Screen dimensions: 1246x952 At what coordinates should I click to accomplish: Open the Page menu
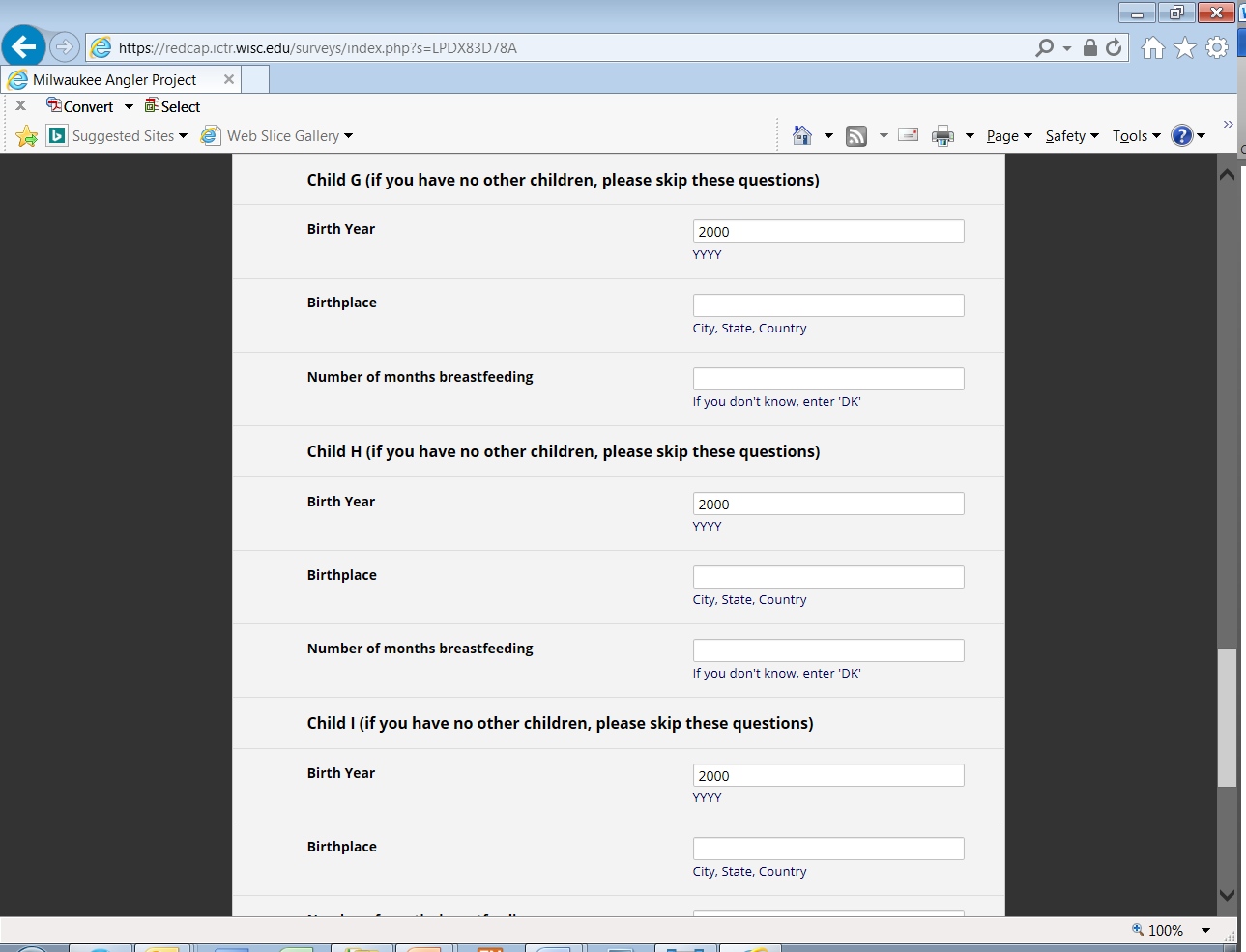point(1009,136)
